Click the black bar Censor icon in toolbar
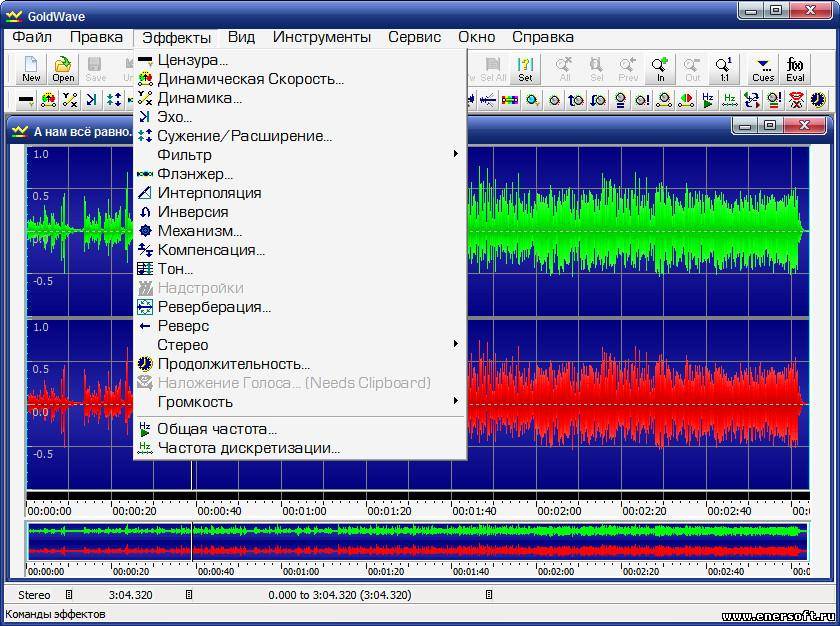Screen dimensions: 840x626 (26, 100)
